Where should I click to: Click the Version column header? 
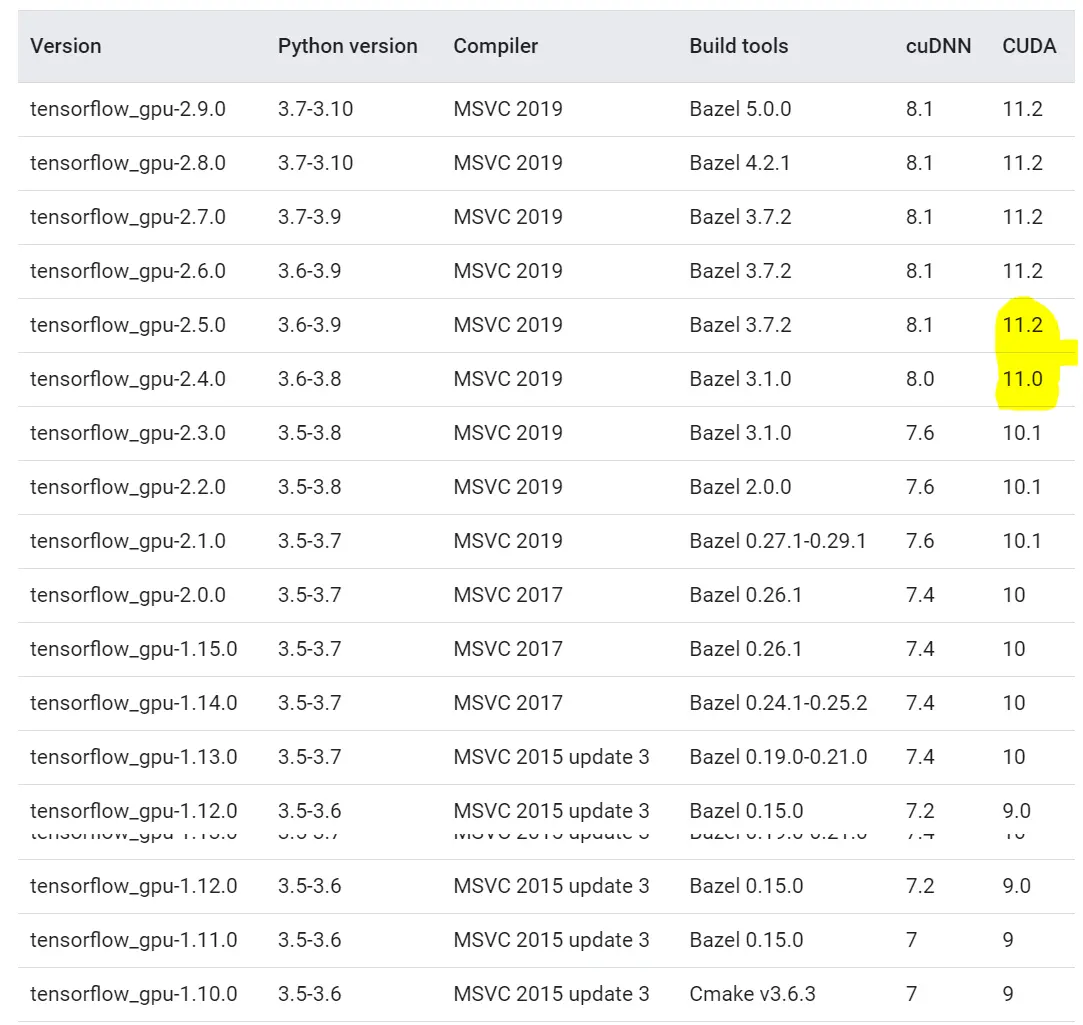tap(66, 46)
